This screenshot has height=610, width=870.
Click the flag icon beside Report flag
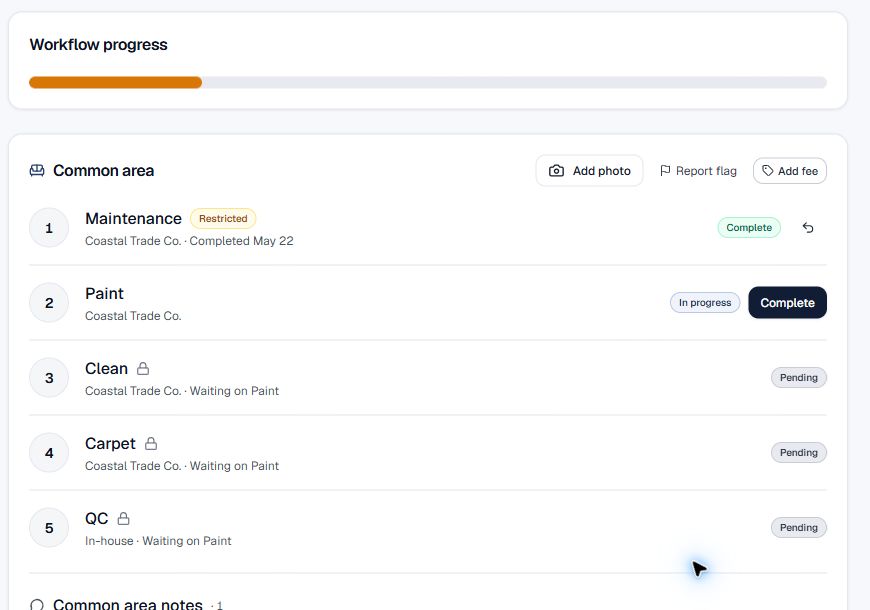point(665,171)
